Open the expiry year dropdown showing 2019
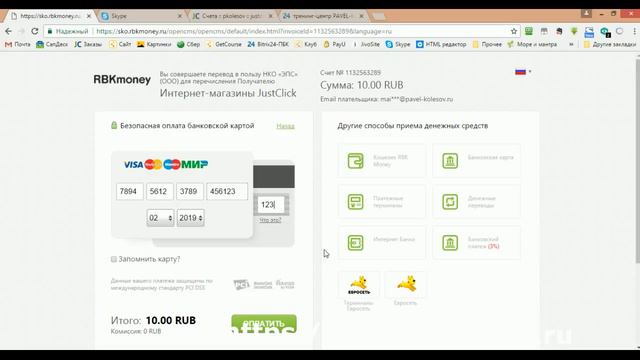640x360 pixels. [x=191, y=218]
